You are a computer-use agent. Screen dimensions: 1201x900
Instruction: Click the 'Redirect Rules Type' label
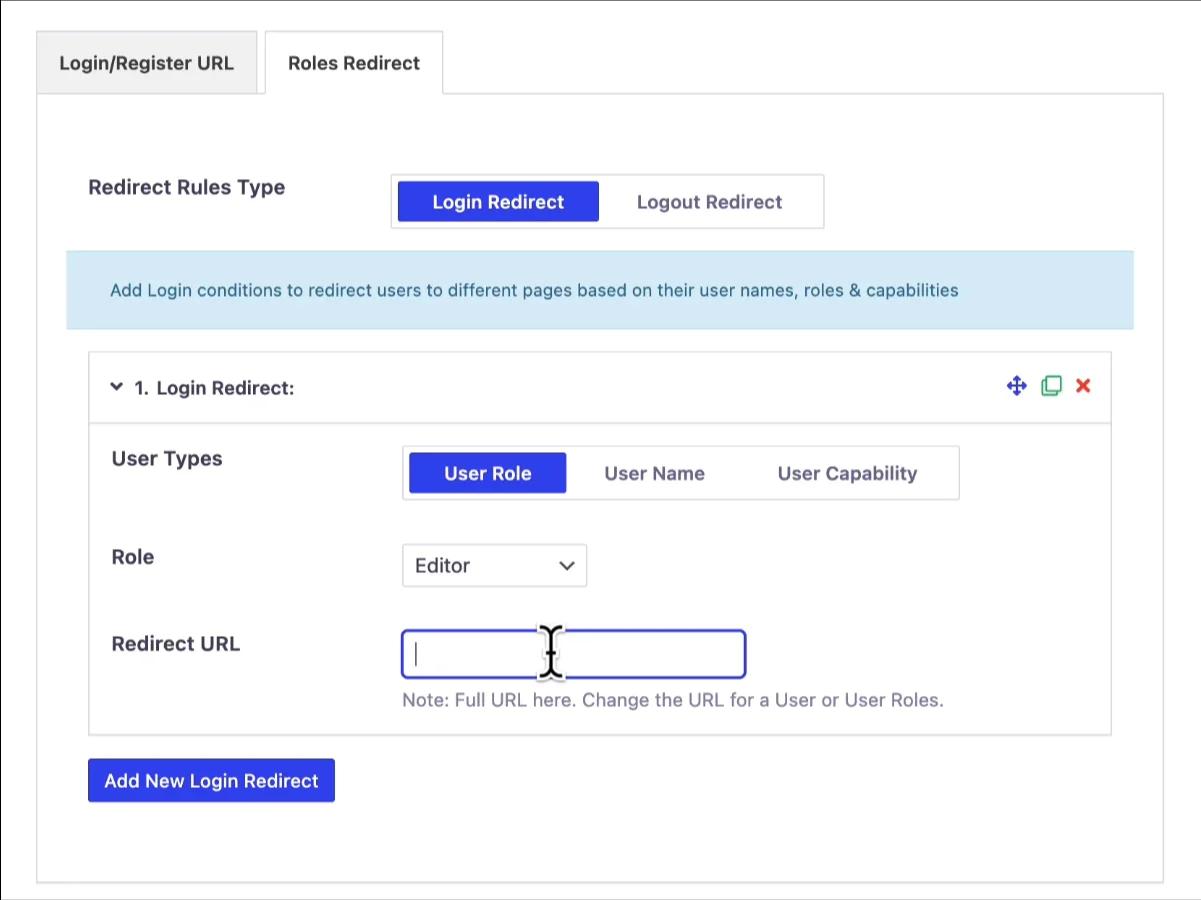pos(186,188)
